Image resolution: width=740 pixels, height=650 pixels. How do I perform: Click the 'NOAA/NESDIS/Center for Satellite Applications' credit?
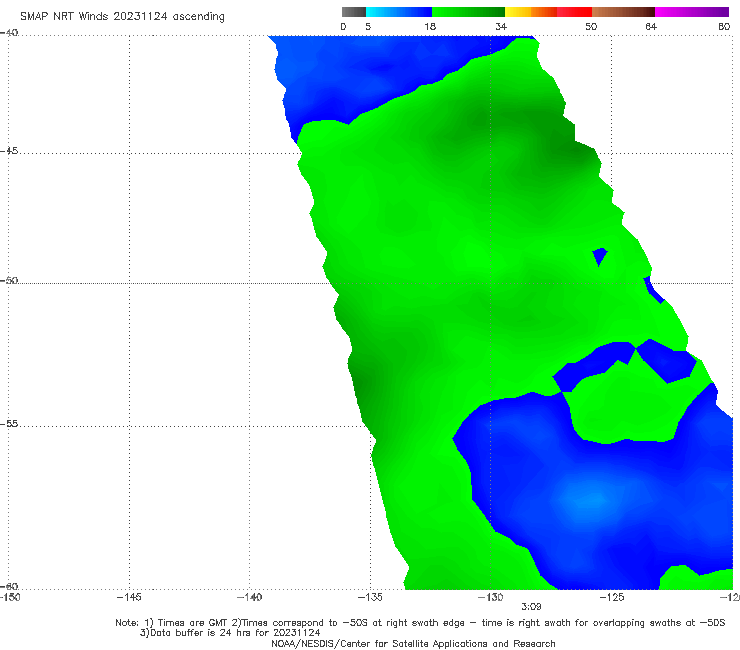413,643
